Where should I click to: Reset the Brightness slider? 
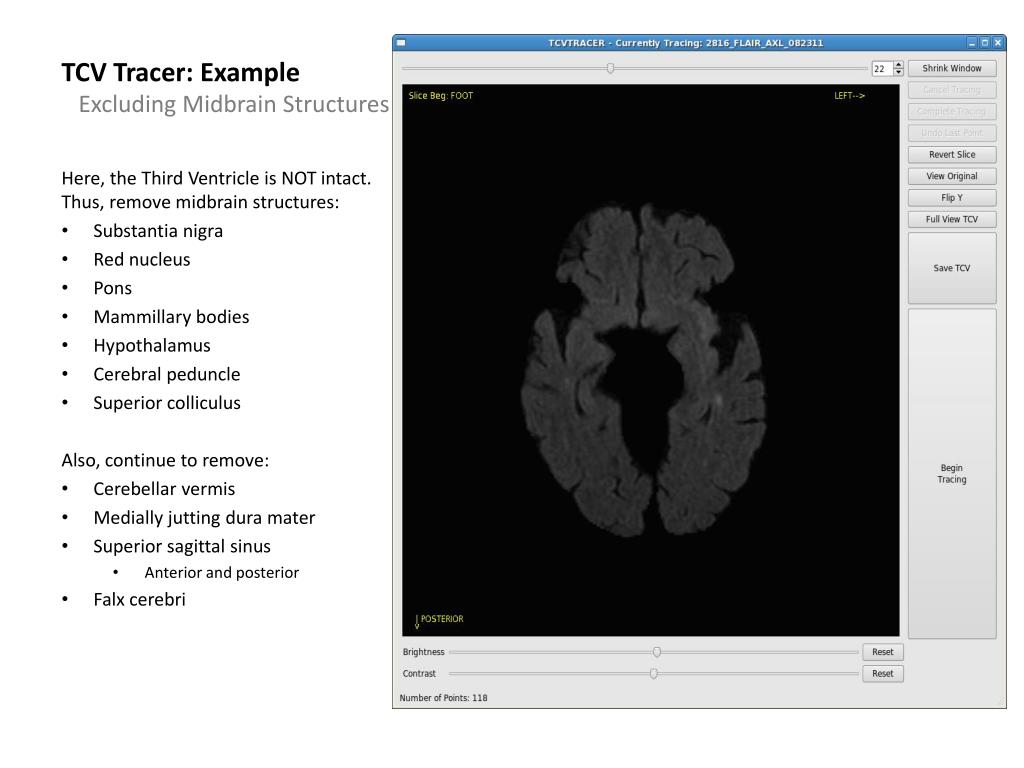tap(882, 652)
